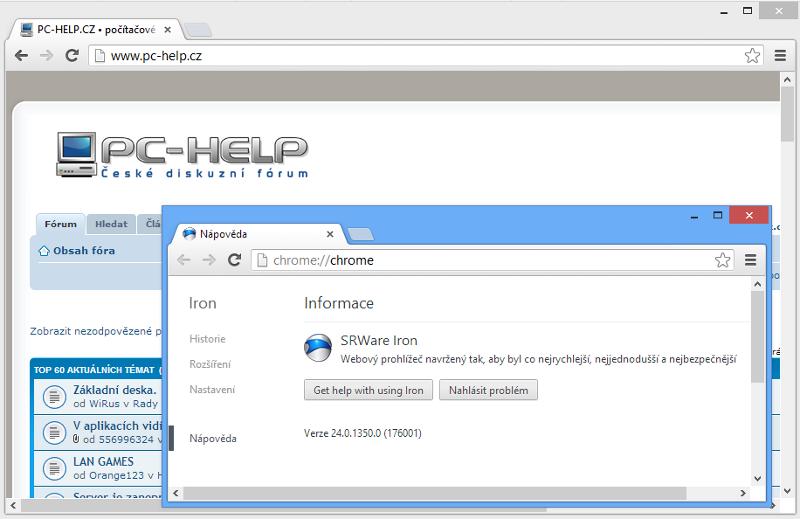Open the Základní deska topic
The image size is (800, 519).
pyautogui.click(x=115, y=390)
